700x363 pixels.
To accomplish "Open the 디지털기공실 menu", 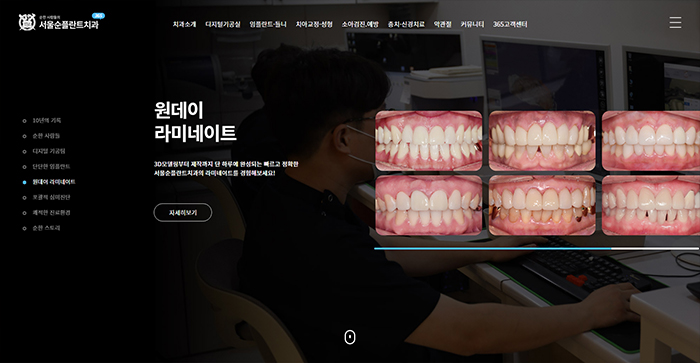I will tap(223, 24).
